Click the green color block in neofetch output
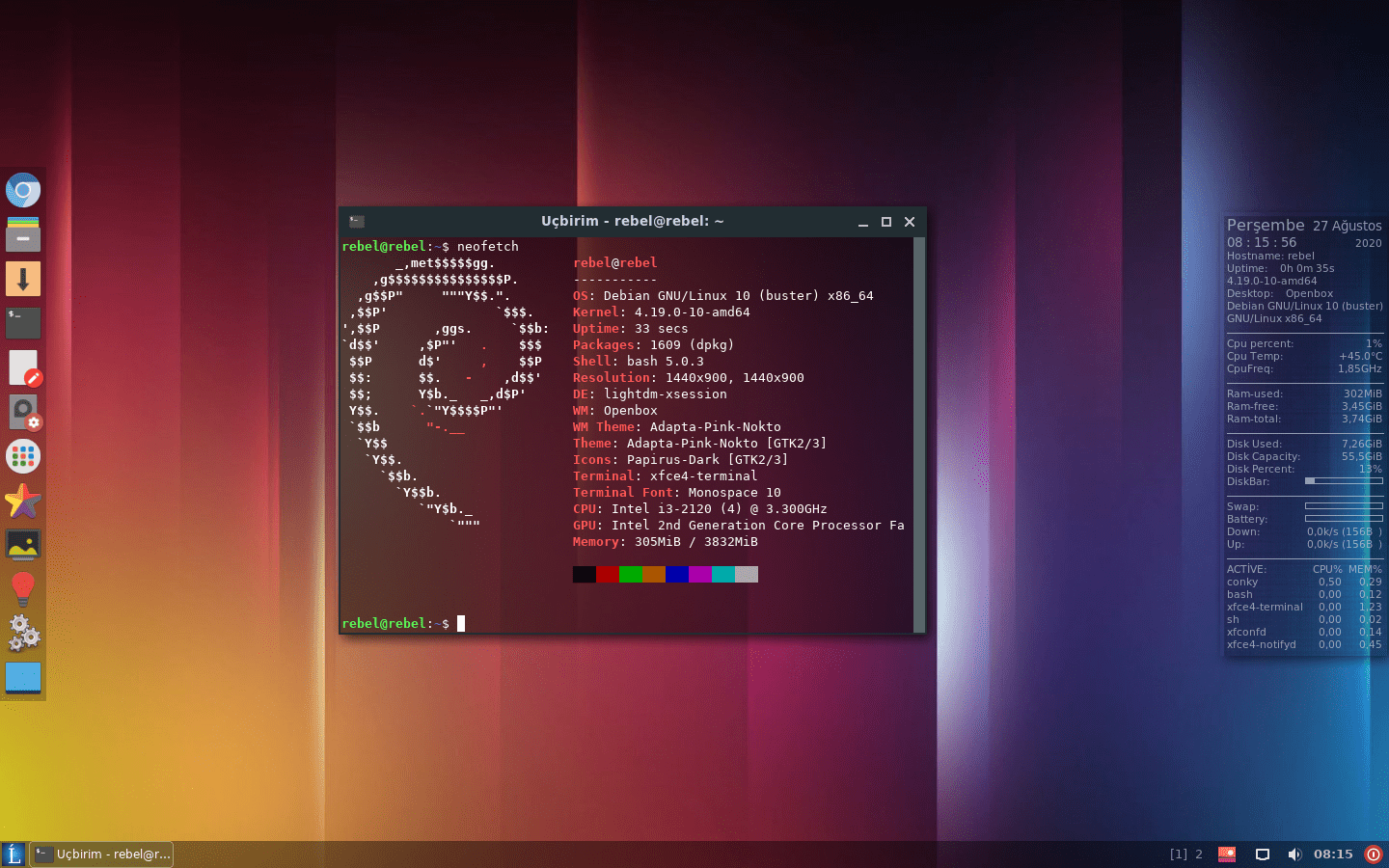The image size is (1389, 868). point(631,575)
